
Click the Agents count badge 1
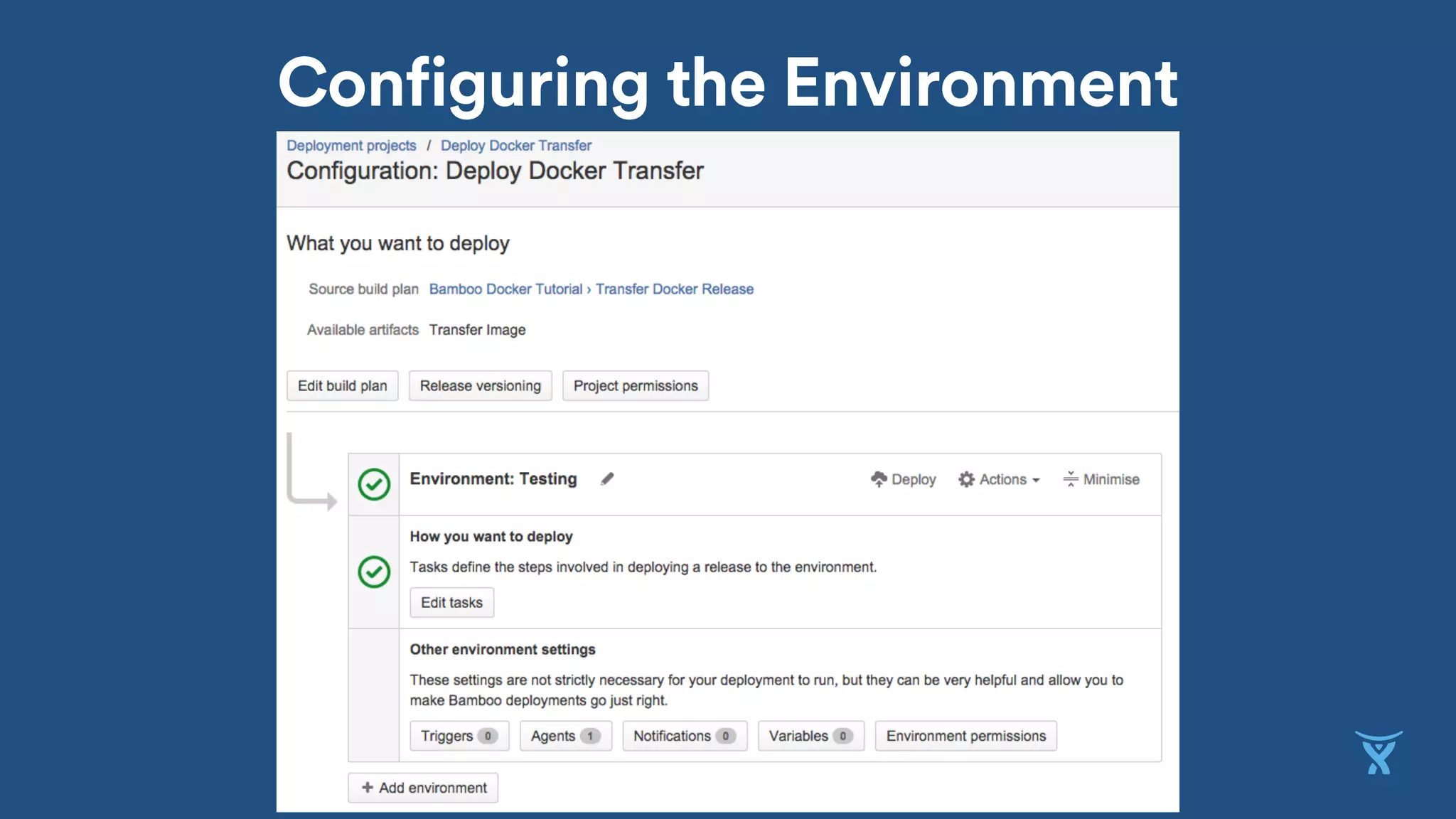tap(590, 737)
